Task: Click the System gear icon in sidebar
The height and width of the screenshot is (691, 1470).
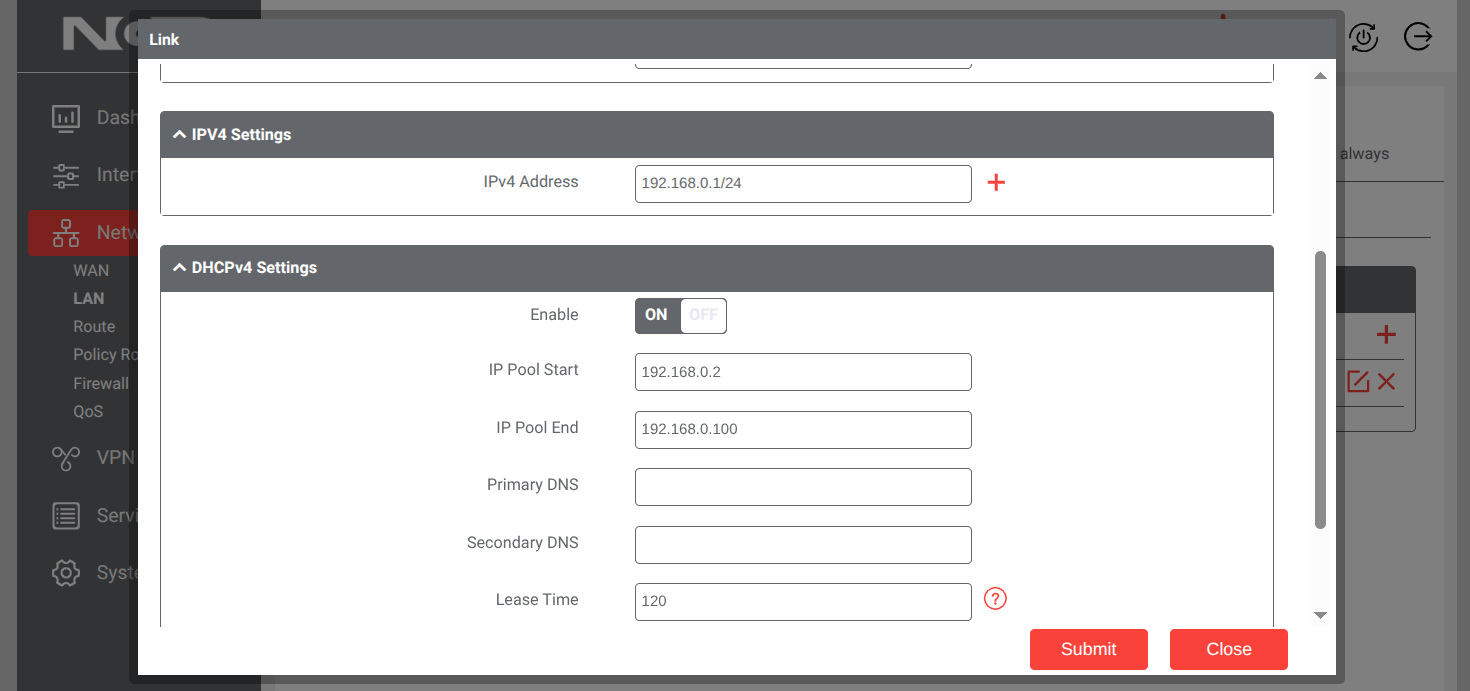Action: point(66,573)
